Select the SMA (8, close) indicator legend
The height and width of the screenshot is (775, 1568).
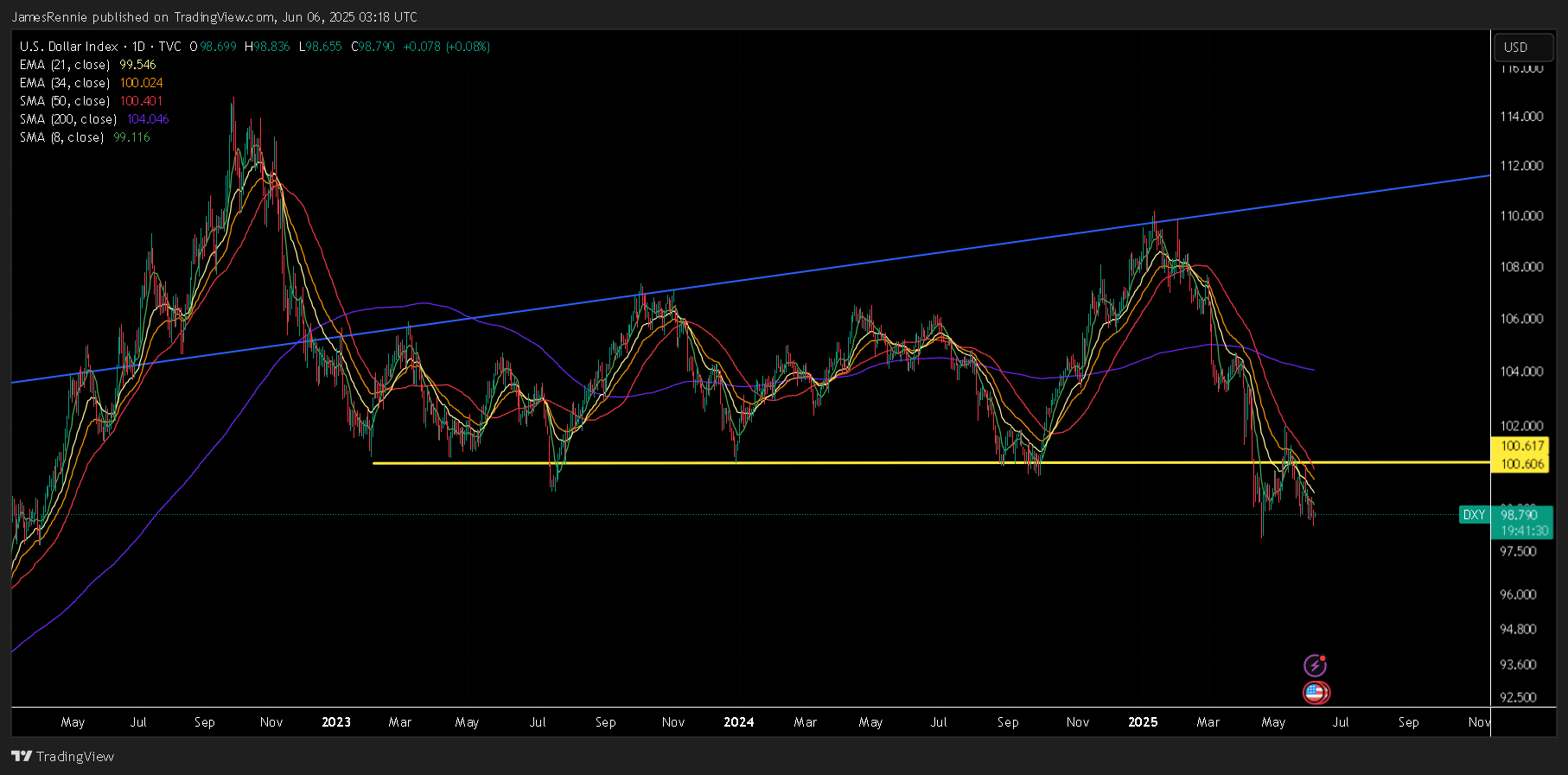[86, 137]
